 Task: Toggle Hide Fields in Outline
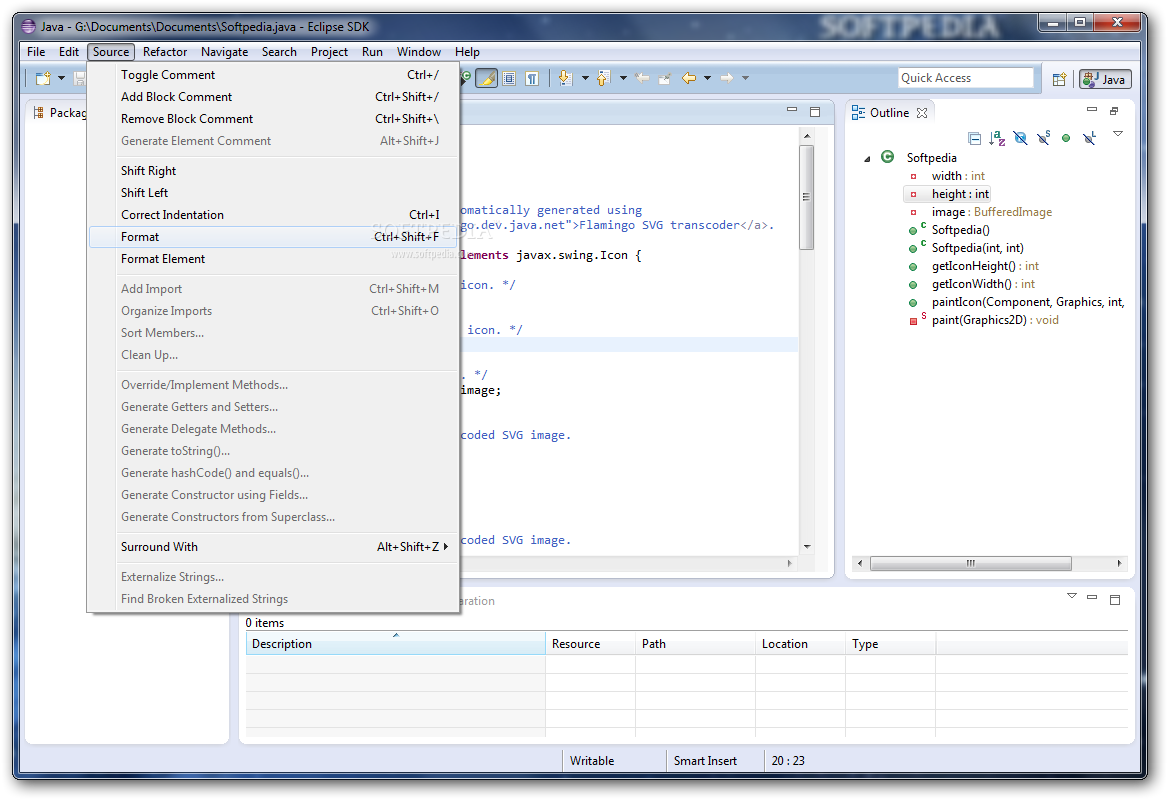(1021, 138)
